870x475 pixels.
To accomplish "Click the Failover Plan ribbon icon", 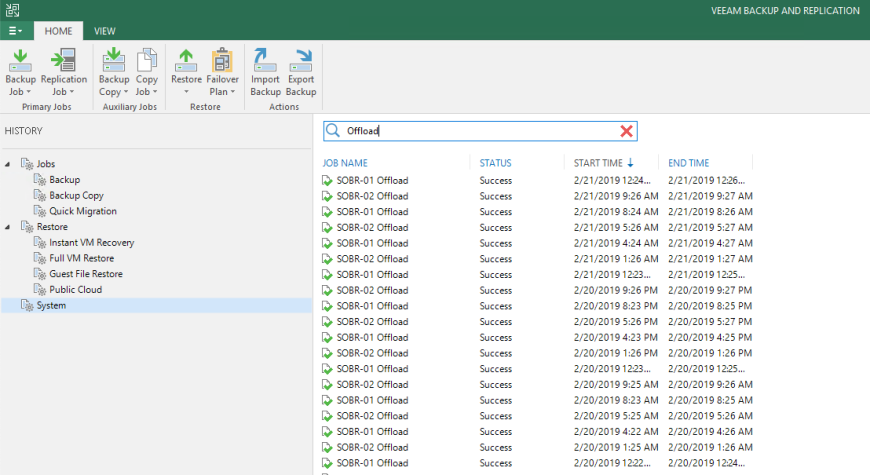I will point(222,60).
